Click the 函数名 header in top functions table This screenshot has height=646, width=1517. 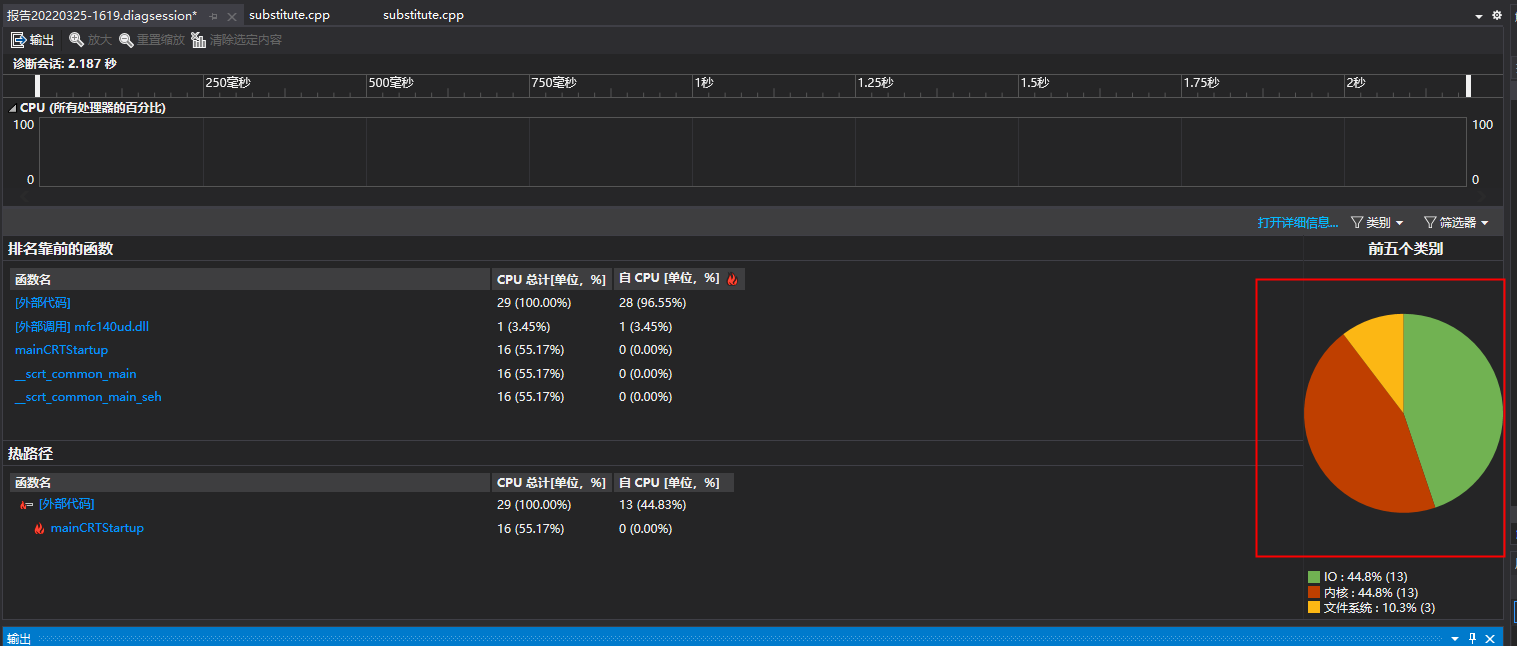[250, 279]
